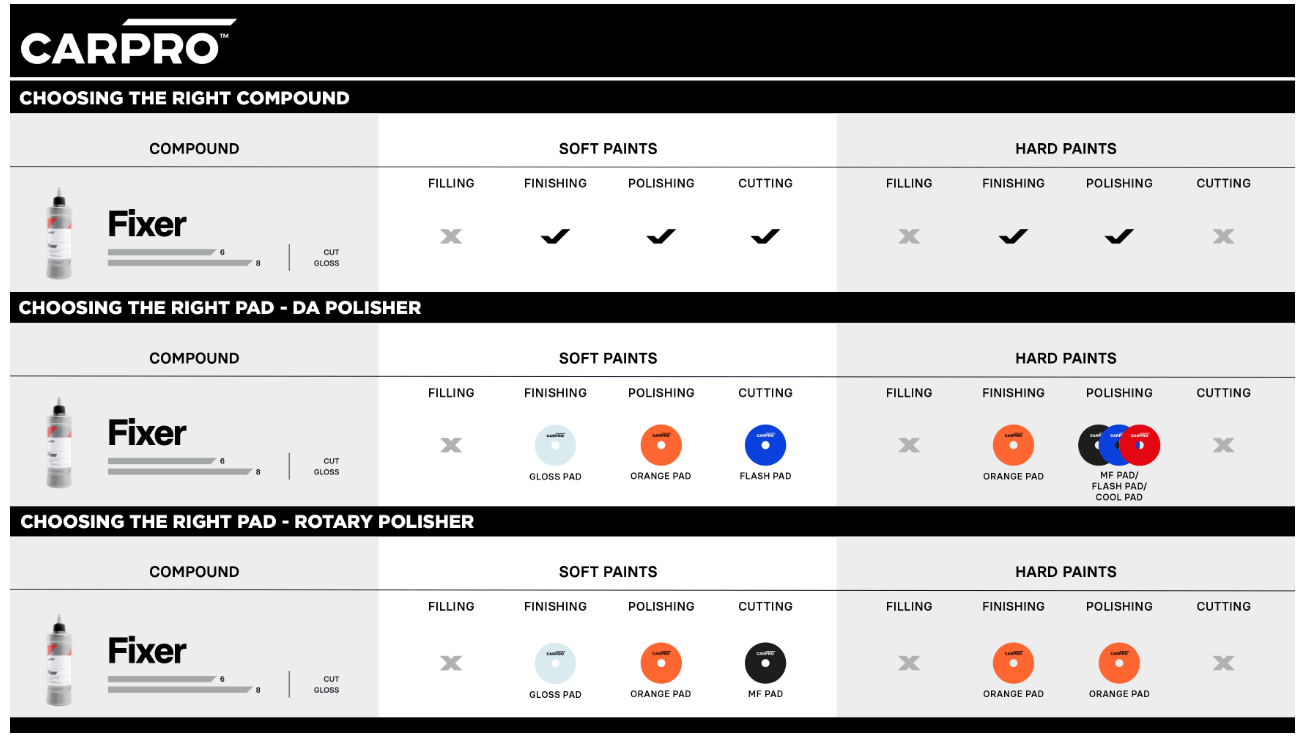Click the Gloss Pad icon in DA Polisher section
This screenshot has height=744, width=1308.
pos(555,446)
